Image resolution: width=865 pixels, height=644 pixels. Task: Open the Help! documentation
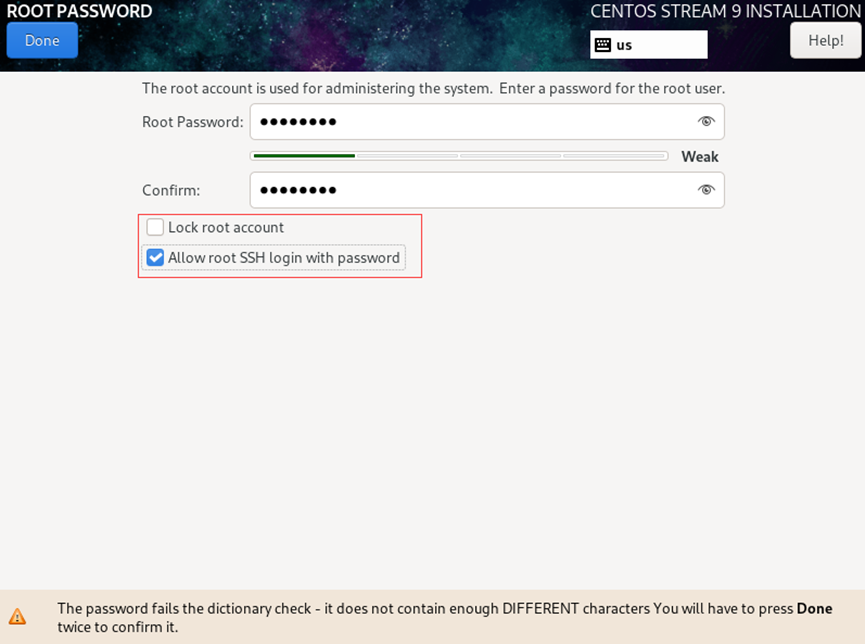tap(825, 40)
